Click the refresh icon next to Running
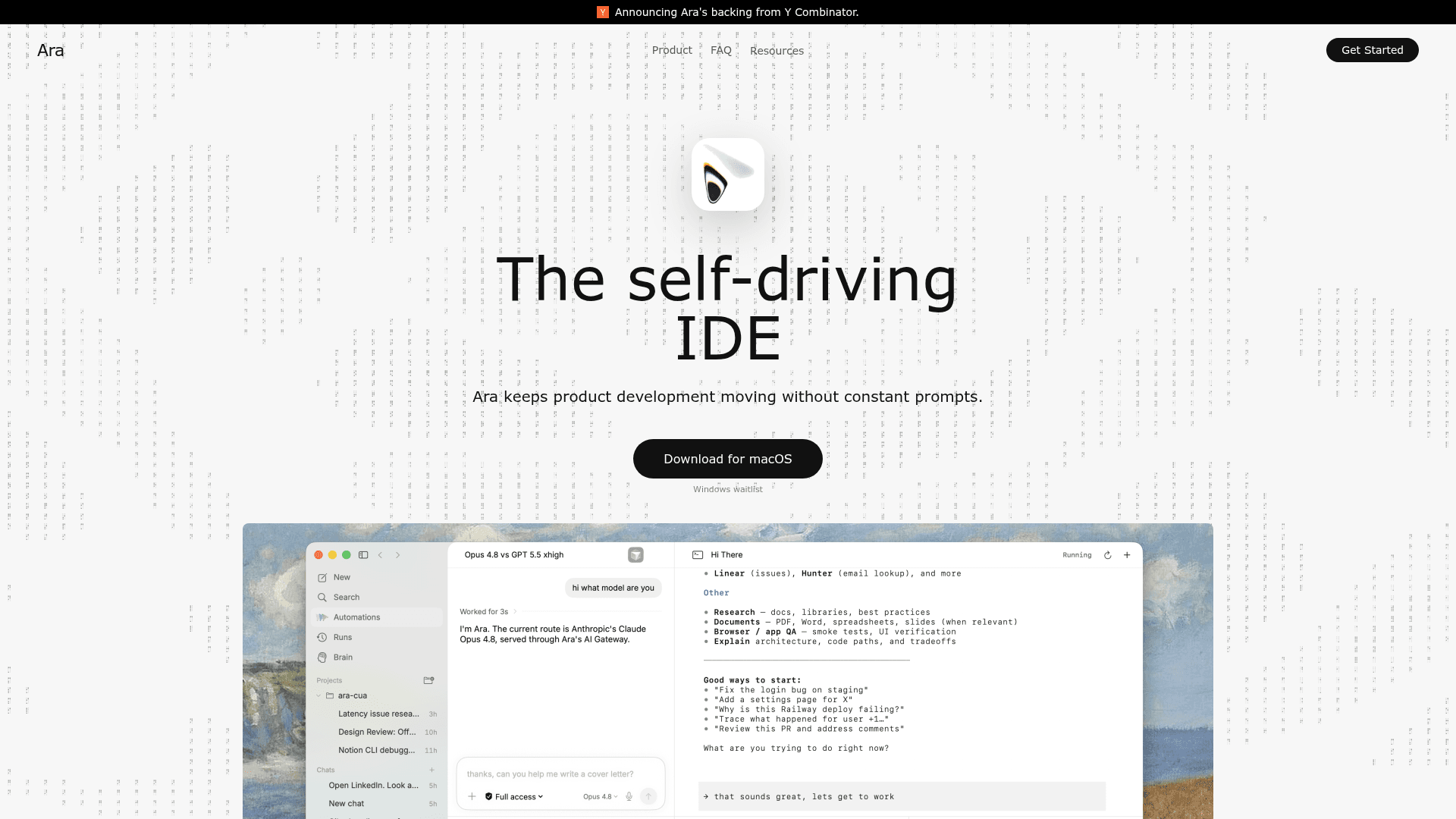Viewport: 1456px width, 819px height. pos(1108,555)
